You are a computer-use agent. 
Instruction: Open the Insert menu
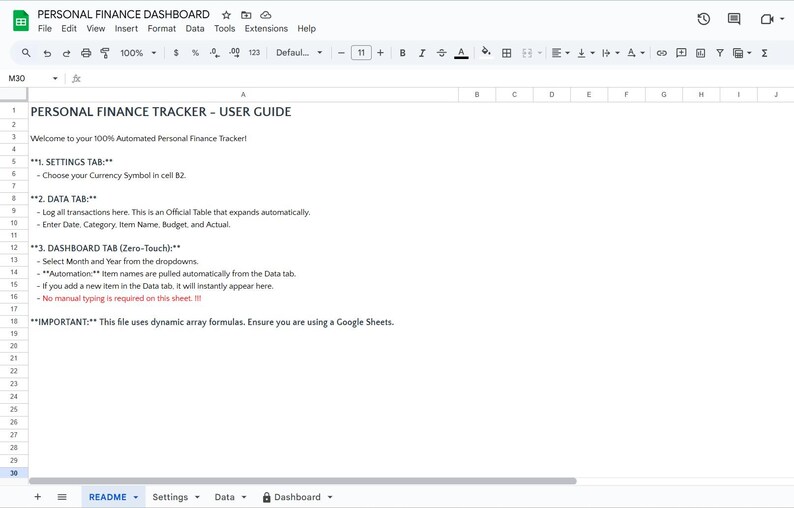click(126, 28)
